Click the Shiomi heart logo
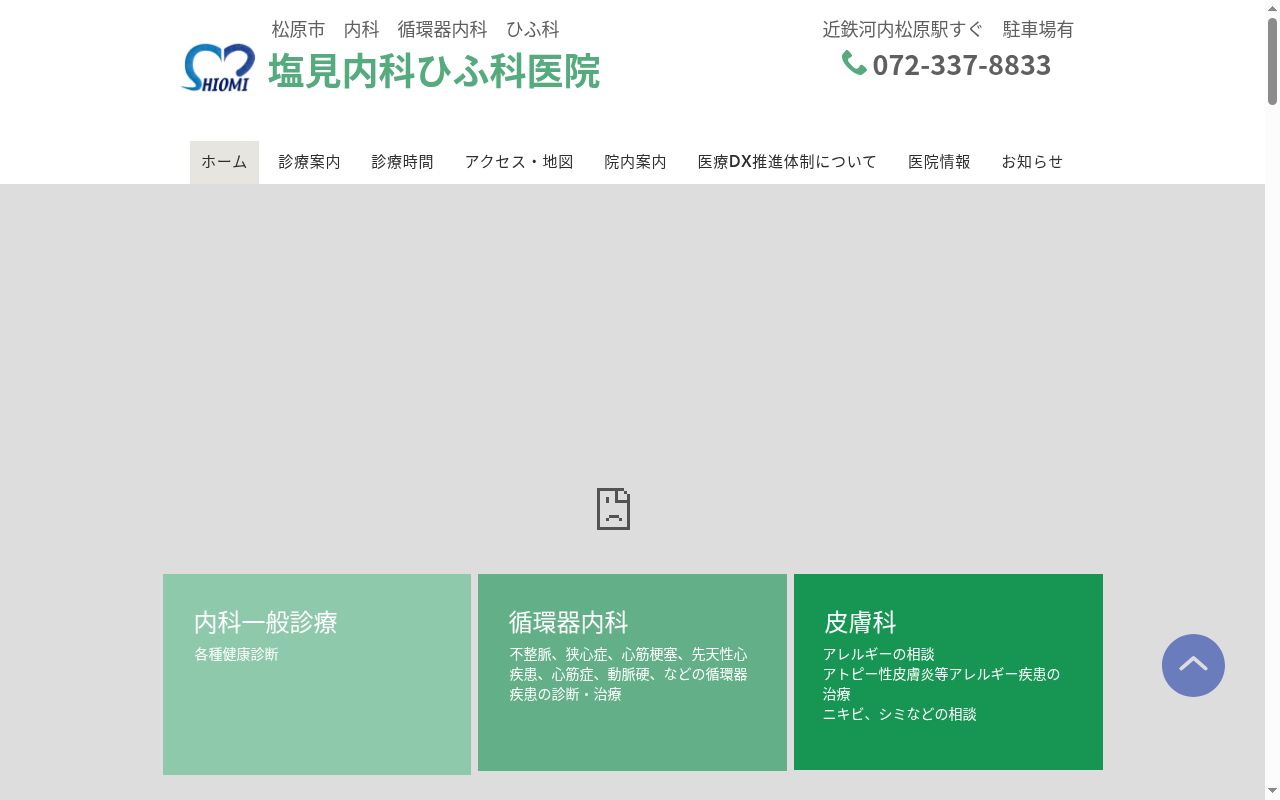This screenshot has height=800, width=1280. click(x=218, y=68)
